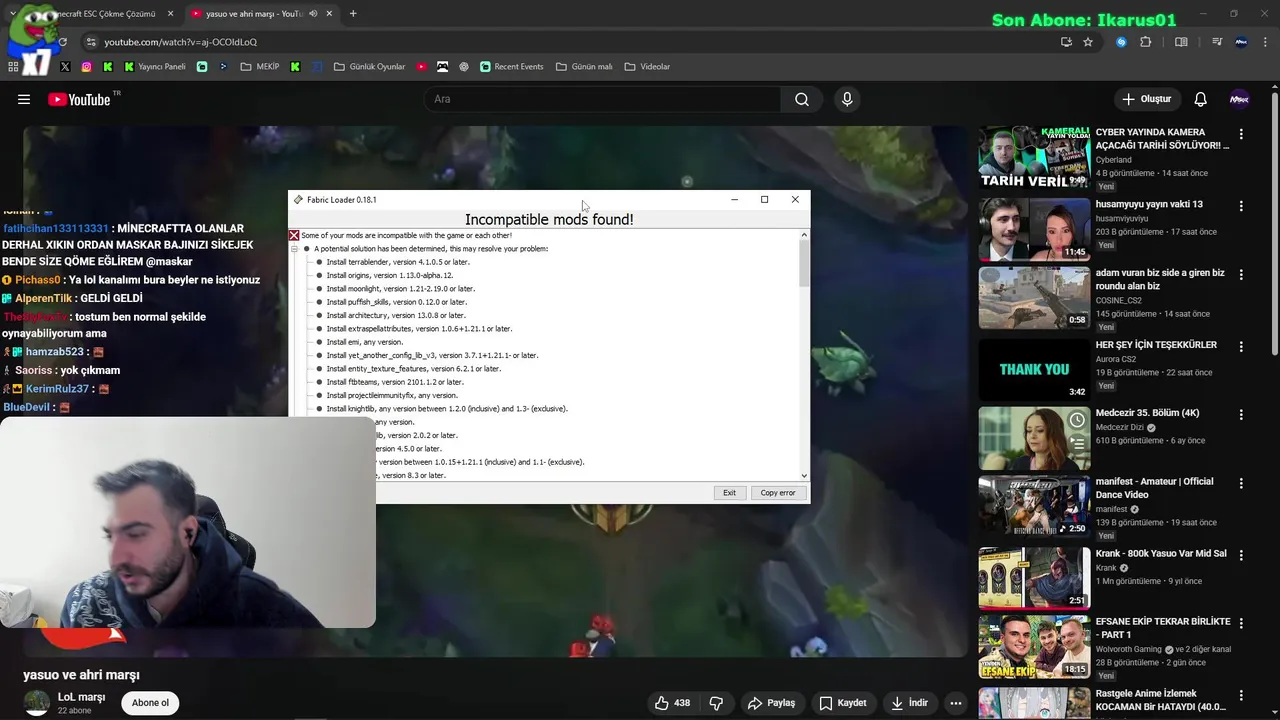Open more options for adam vuran biz video

pyautogui.click(x=1241, y=275)
